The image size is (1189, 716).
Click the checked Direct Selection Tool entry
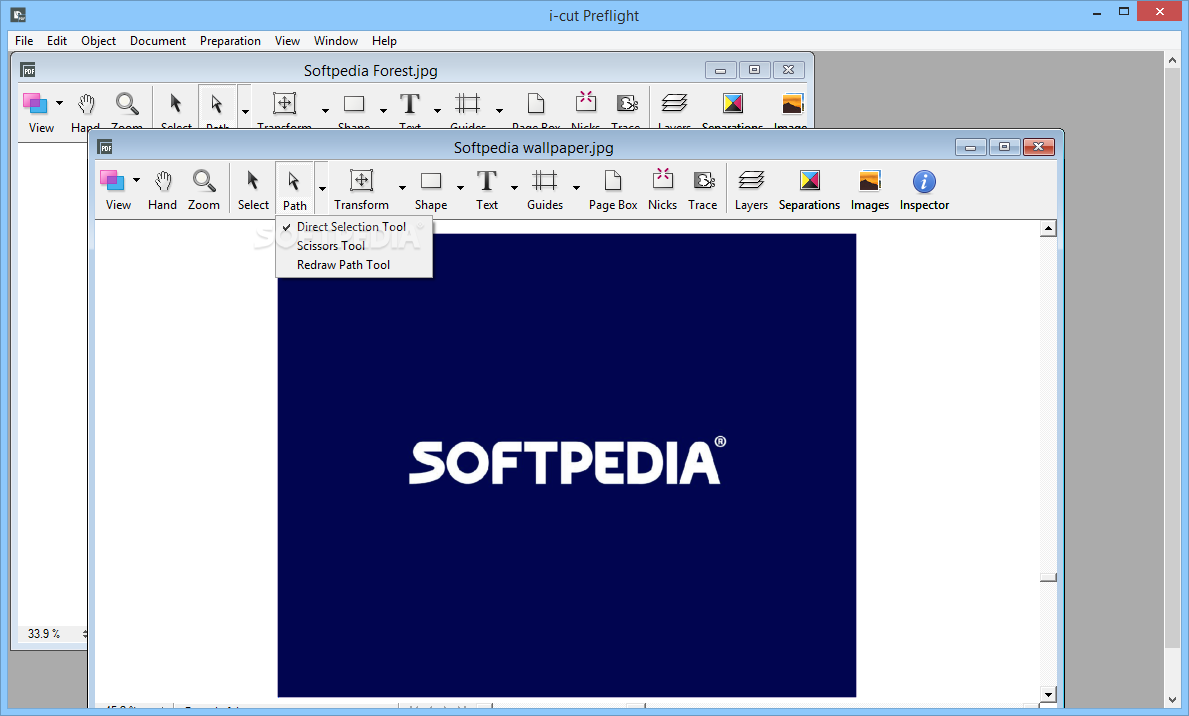pos(353,227)
